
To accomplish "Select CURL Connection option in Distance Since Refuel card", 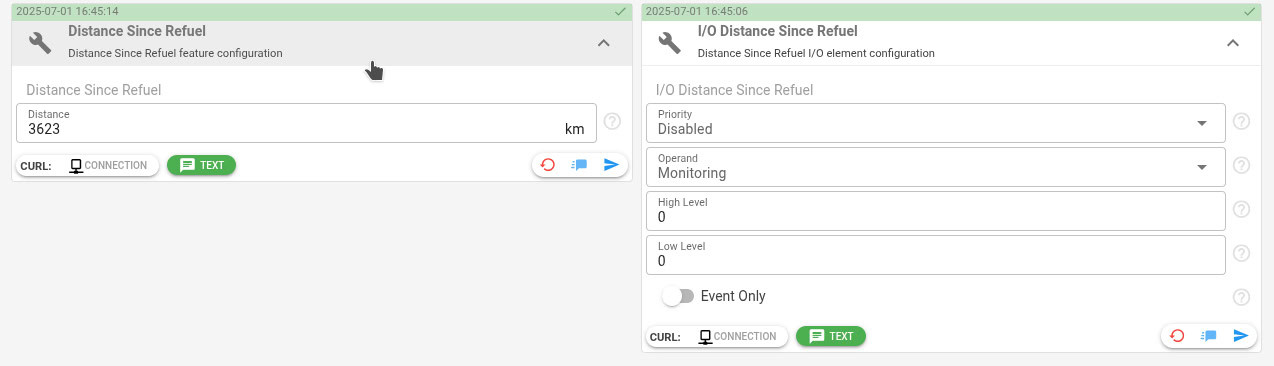I will 108,166.
